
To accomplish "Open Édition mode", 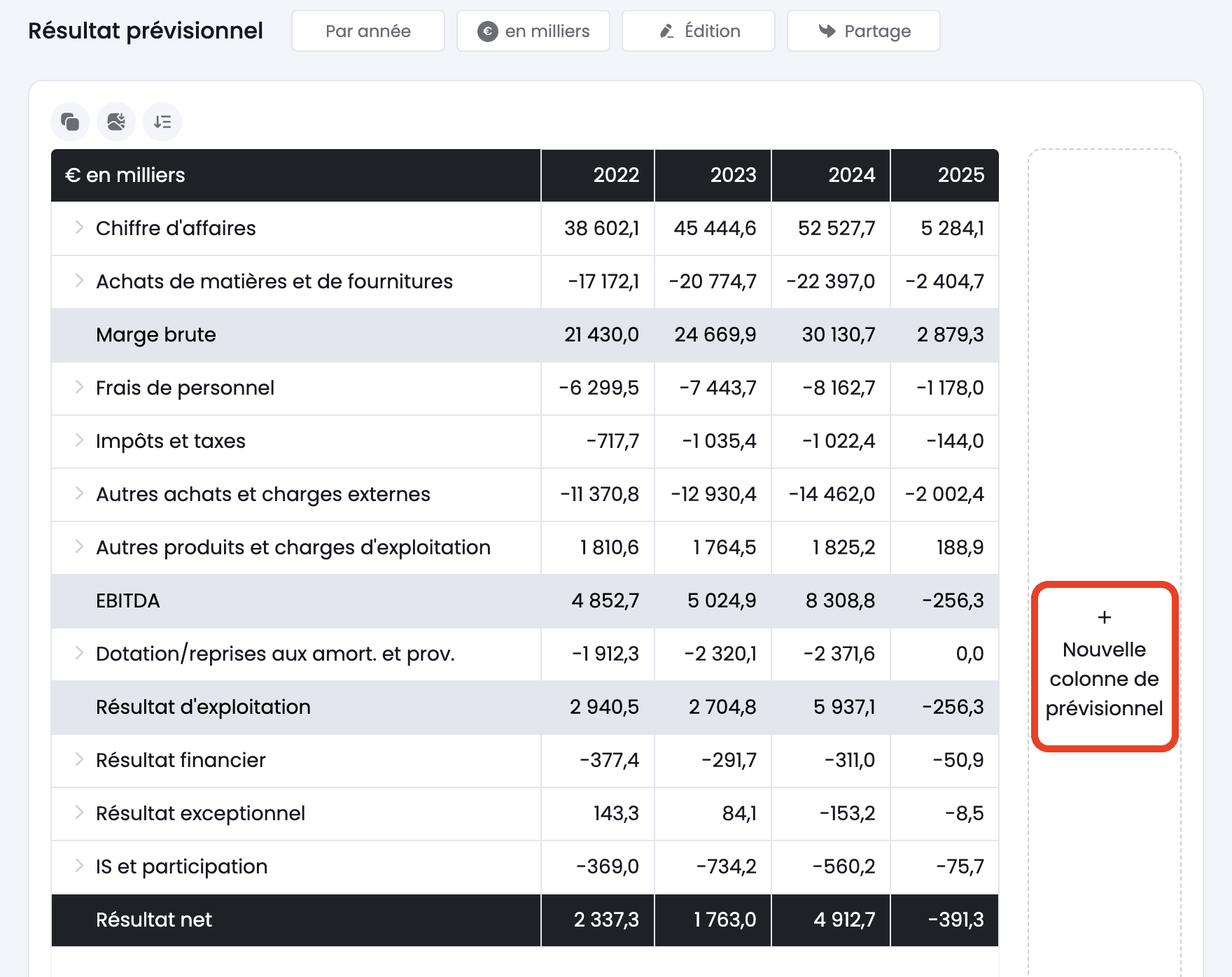I will (699, 31).
